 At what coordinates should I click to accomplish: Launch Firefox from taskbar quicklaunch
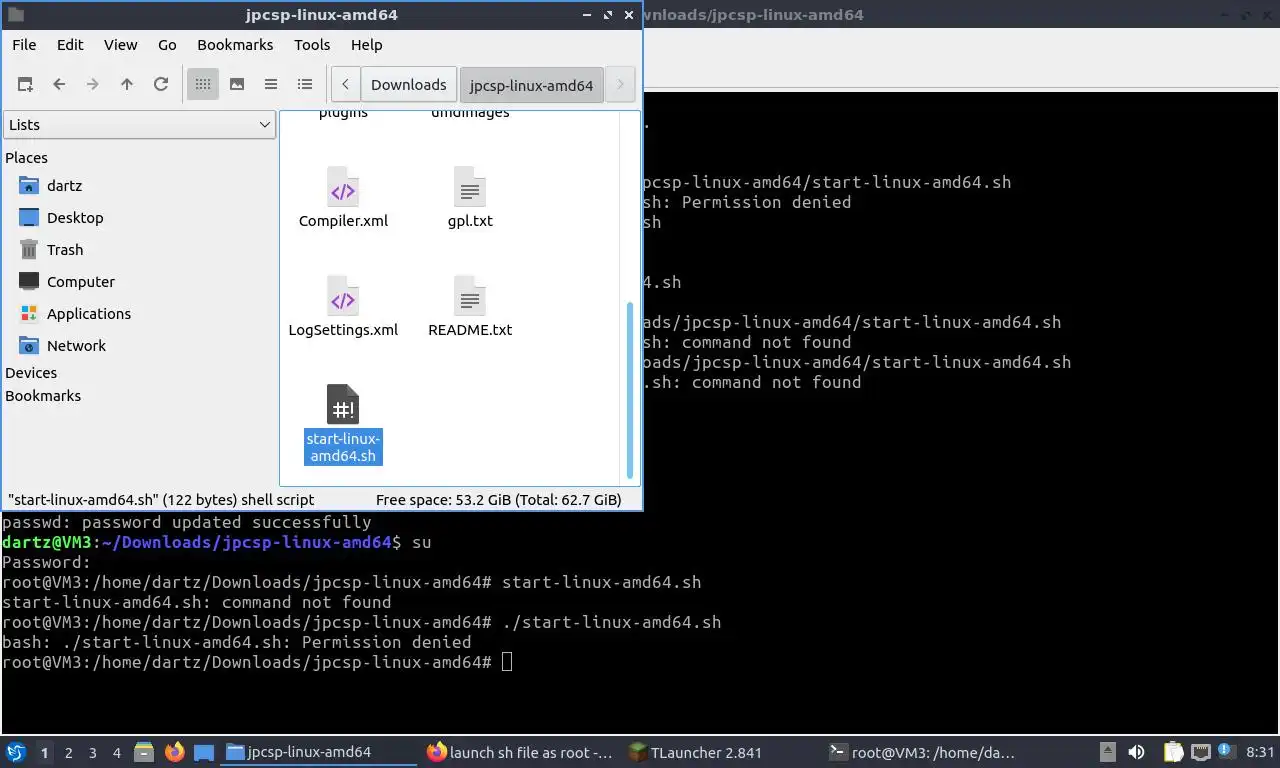174,752
